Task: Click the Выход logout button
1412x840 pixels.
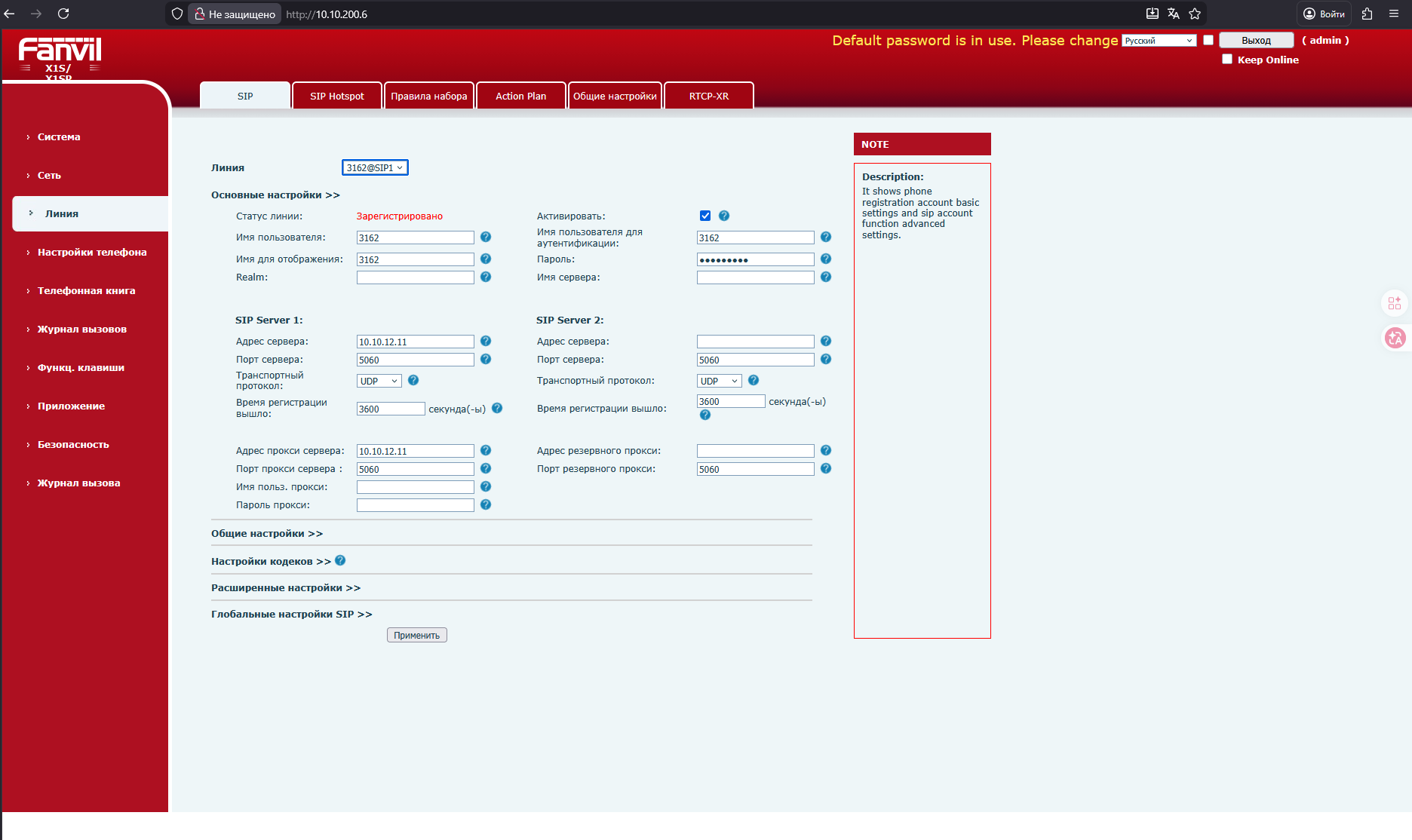Action: coord(1256,40)
